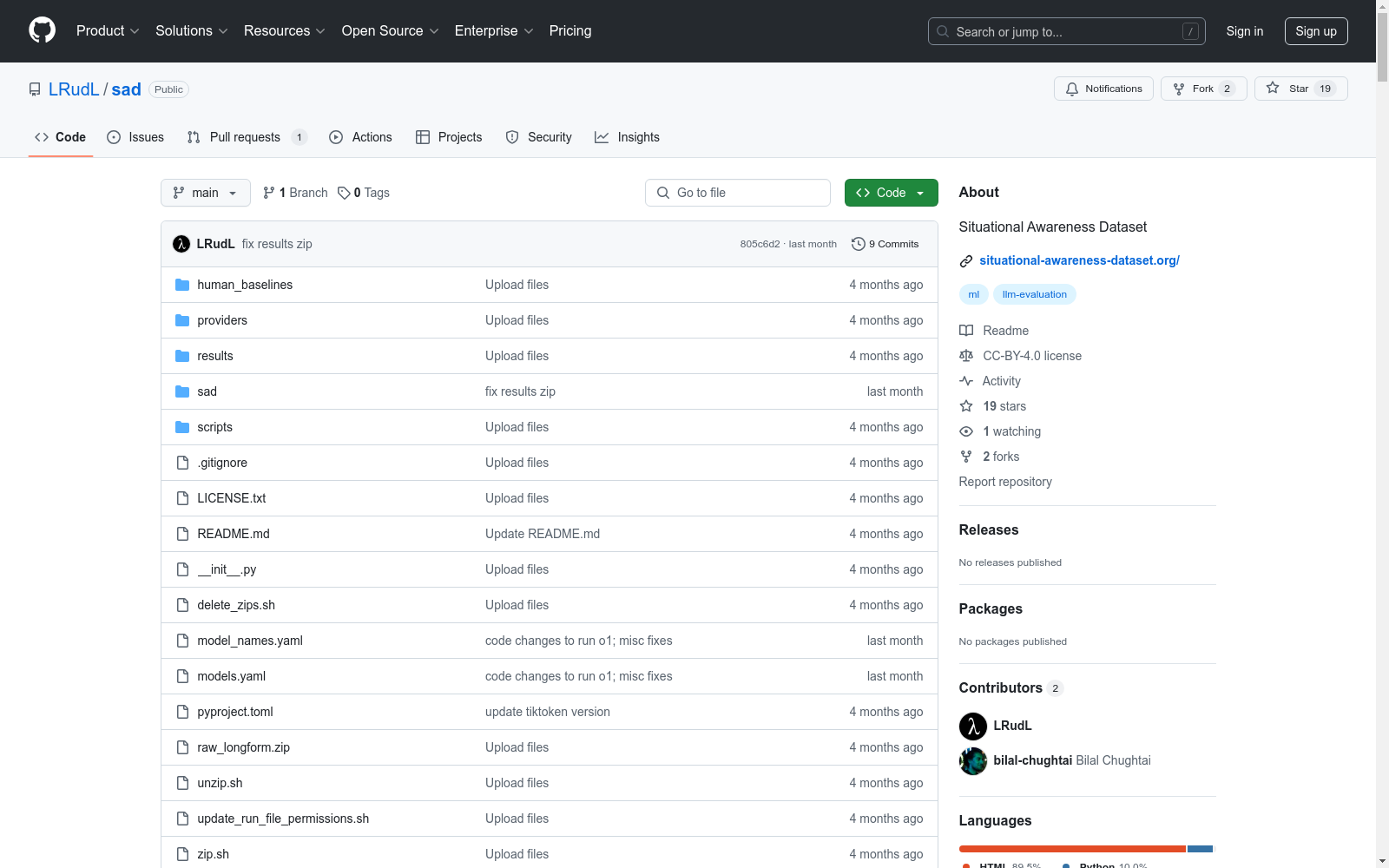Open the model_names.yaml file

click(x=250, y=641)
